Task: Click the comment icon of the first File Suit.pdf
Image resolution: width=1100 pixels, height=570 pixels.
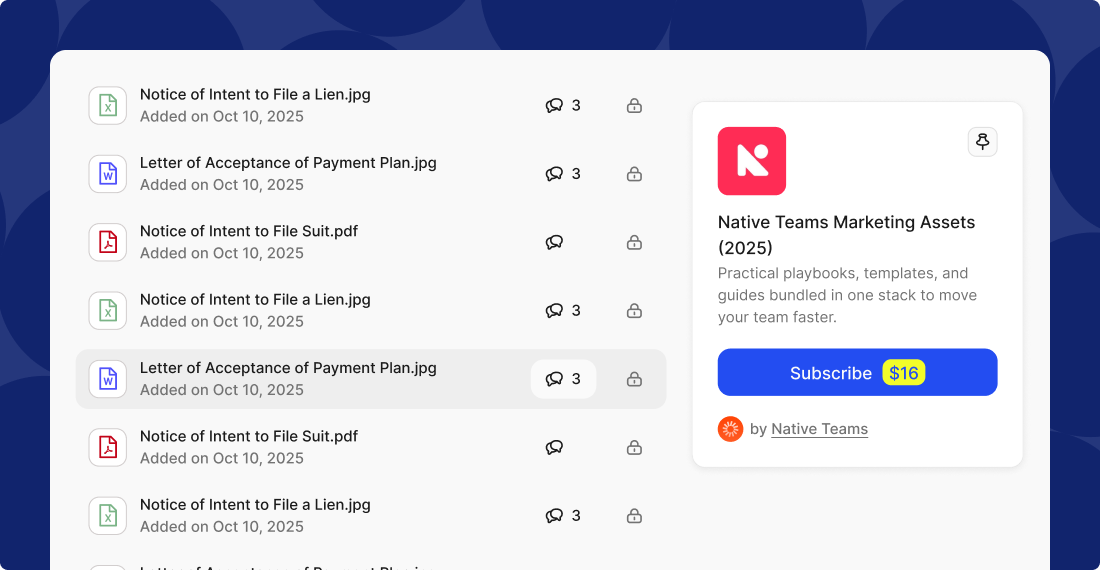Action: pos(554,242)
